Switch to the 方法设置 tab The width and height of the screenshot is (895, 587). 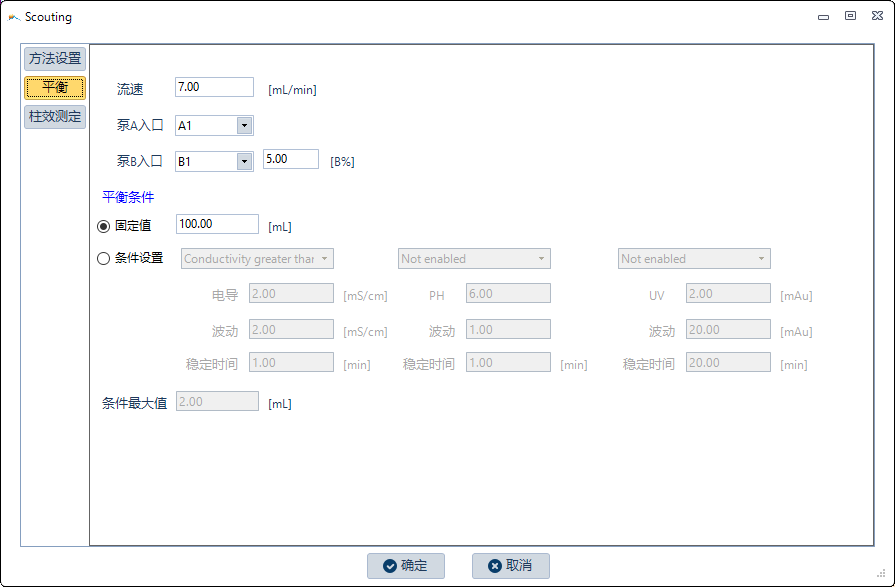point(55,58)
